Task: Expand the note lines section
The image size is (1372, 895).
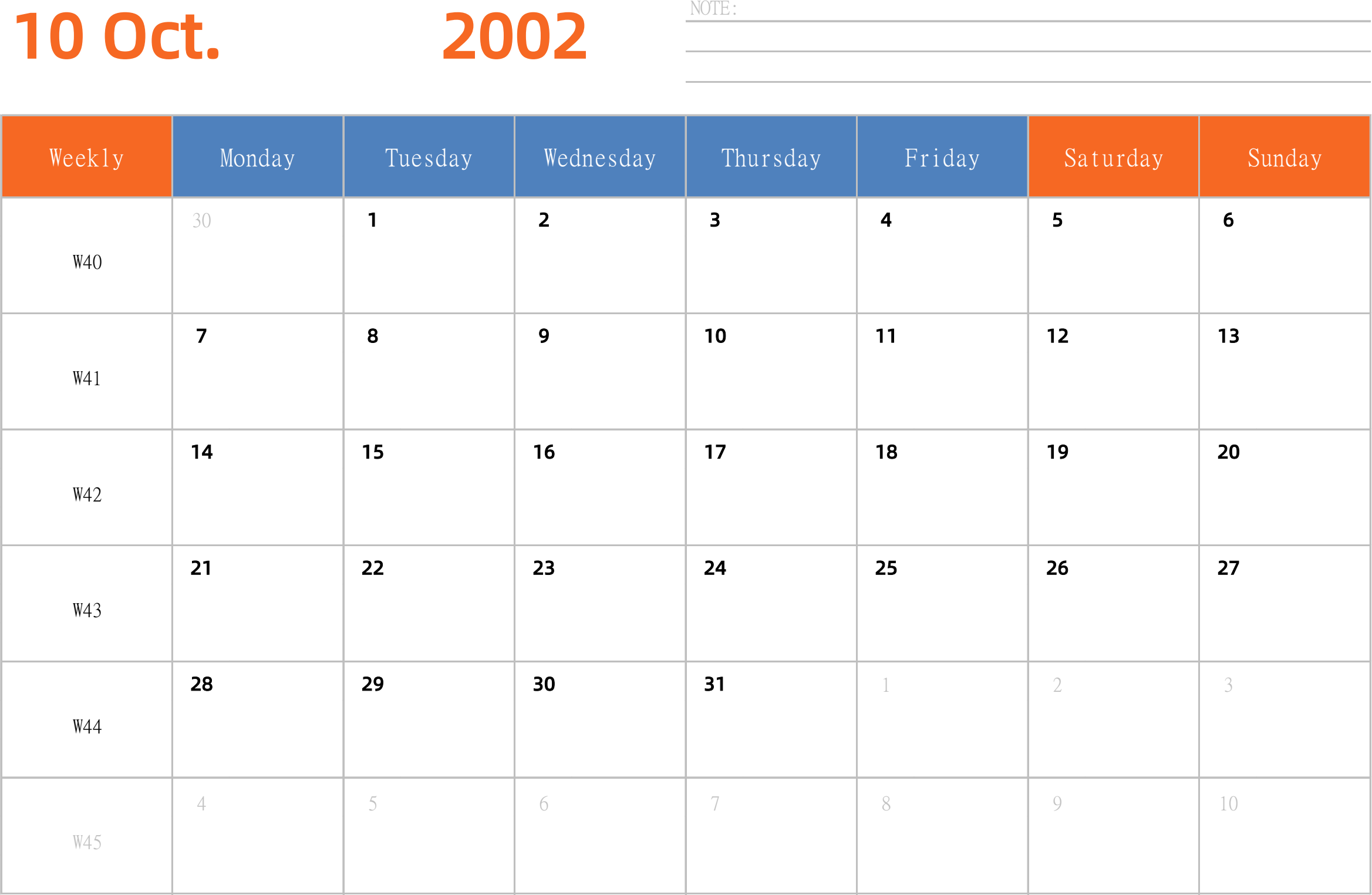Action: click(x=1015, y=45)
